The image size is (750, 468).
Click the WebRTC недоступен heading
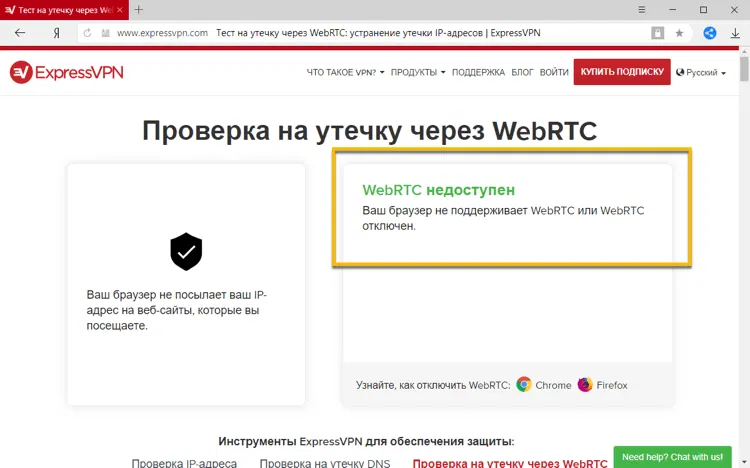point(439,190)
